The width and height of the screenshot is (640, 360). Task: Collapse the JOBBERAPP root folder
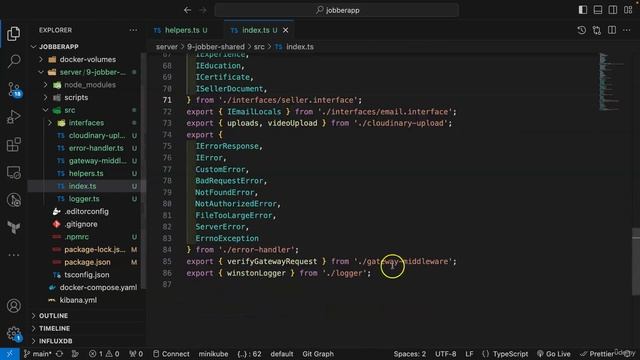(x=33, y=47)
